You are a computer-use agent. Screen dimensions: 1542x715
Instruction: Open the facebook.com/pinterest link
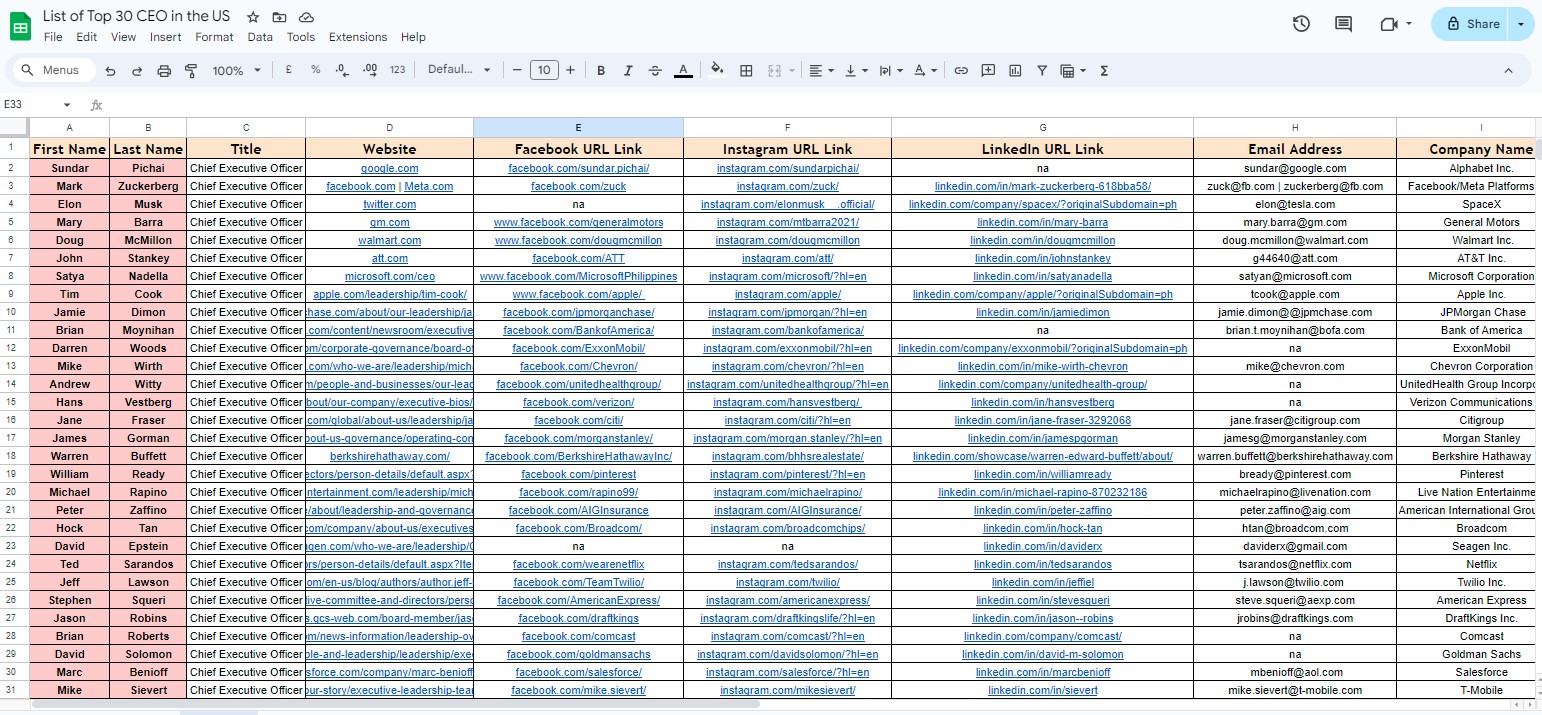pos(578,474)
